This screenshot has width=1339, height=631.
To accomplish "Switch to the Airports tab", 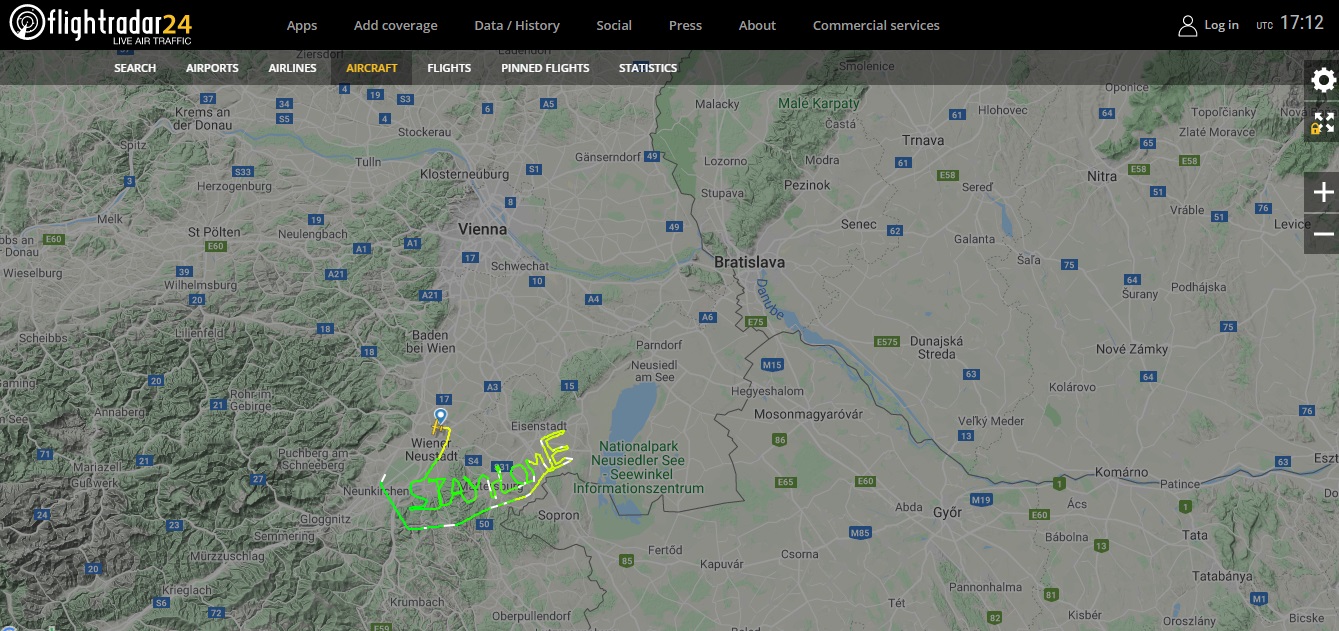I will pos(212,68).
